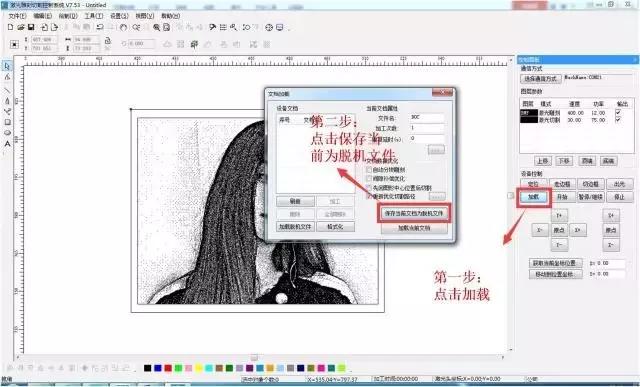Click 获取当前坐标位置 button
The width and height of the screenshot is (640, 387).
tap(556, 263)
